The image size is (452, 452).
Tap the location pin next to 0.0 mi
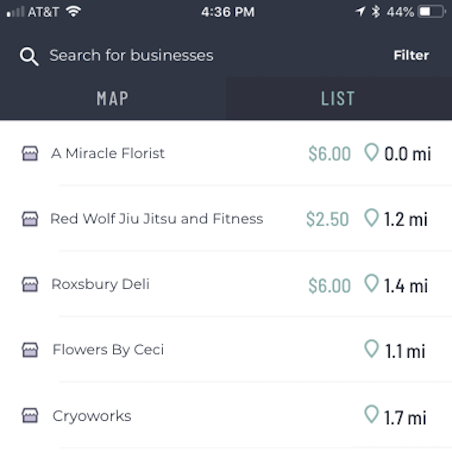[x=371, y=152]
